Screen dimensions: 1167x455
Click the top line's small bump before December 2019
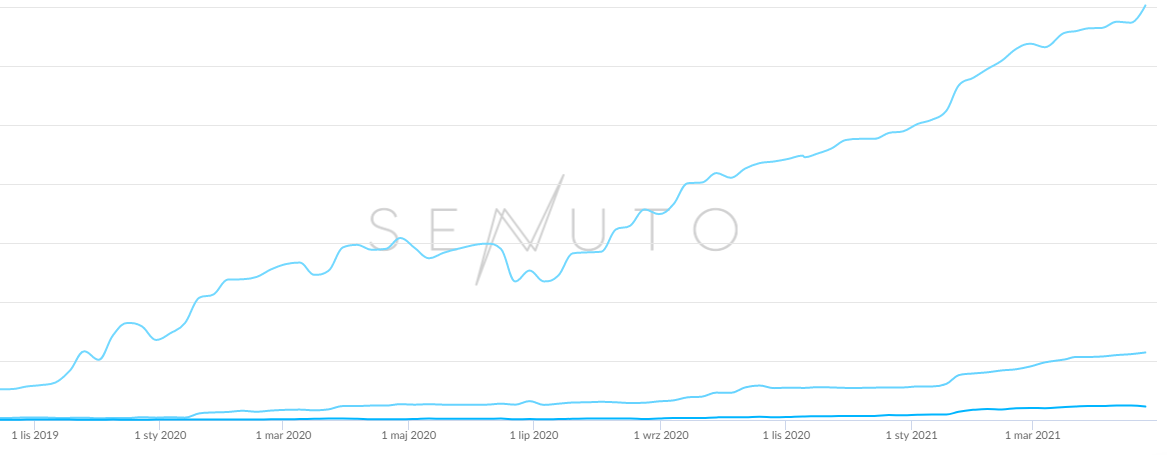(x=86, y=351)
